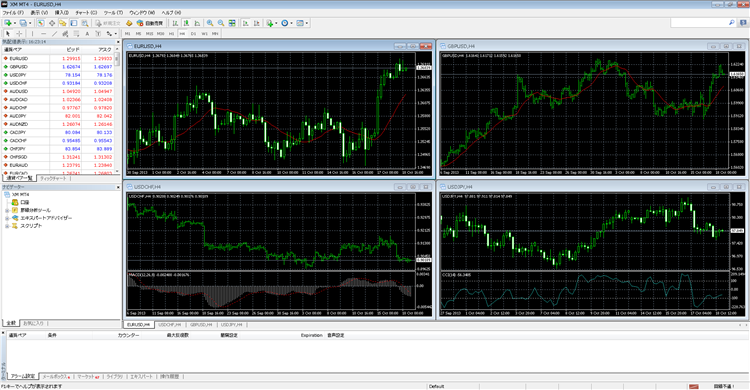Switch timeframe to D1
The height and width of the screenshot is (390, 750).
[193, 33]
